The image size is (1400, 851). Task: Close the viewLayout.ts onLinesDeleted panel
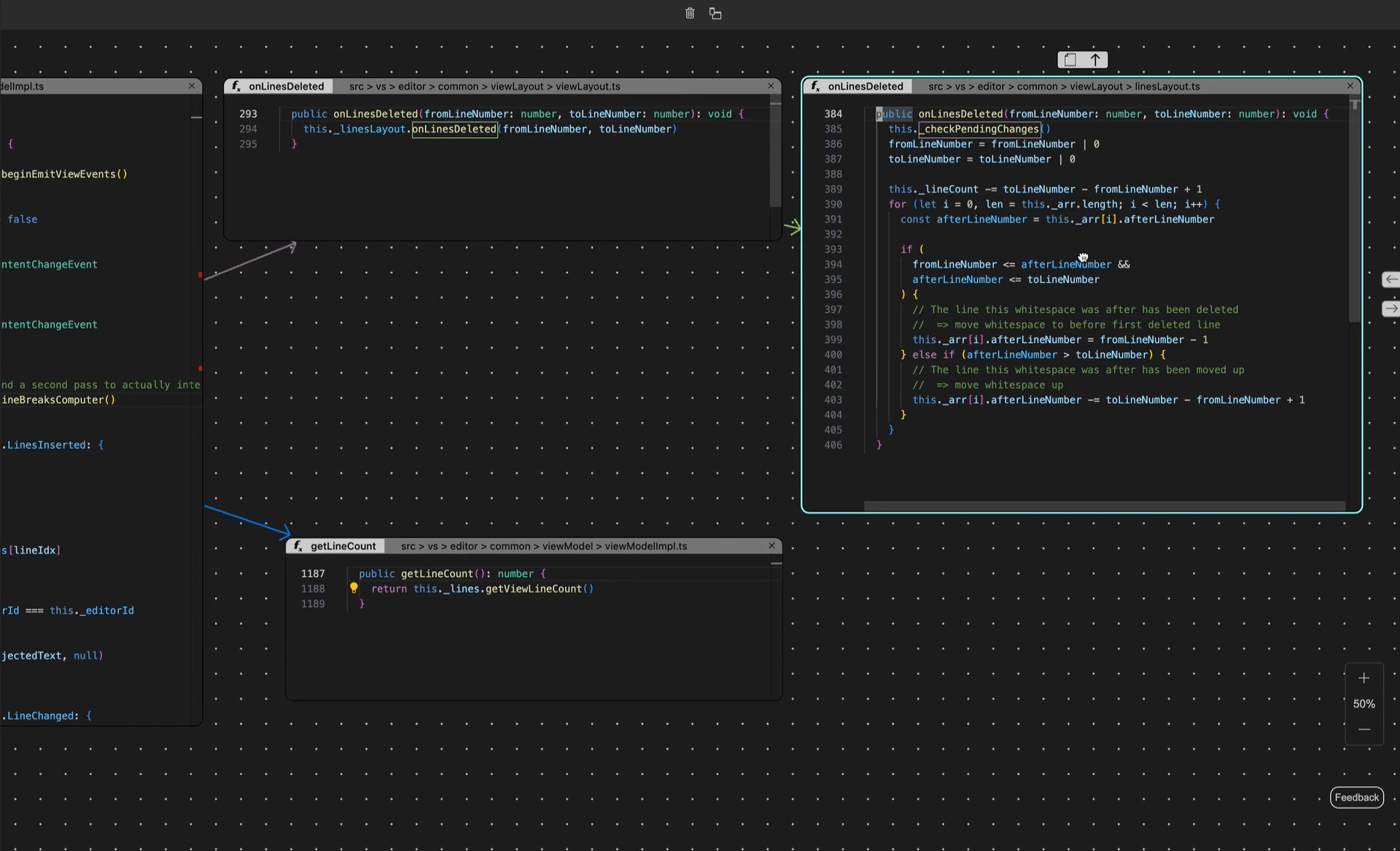pos(771,86)
